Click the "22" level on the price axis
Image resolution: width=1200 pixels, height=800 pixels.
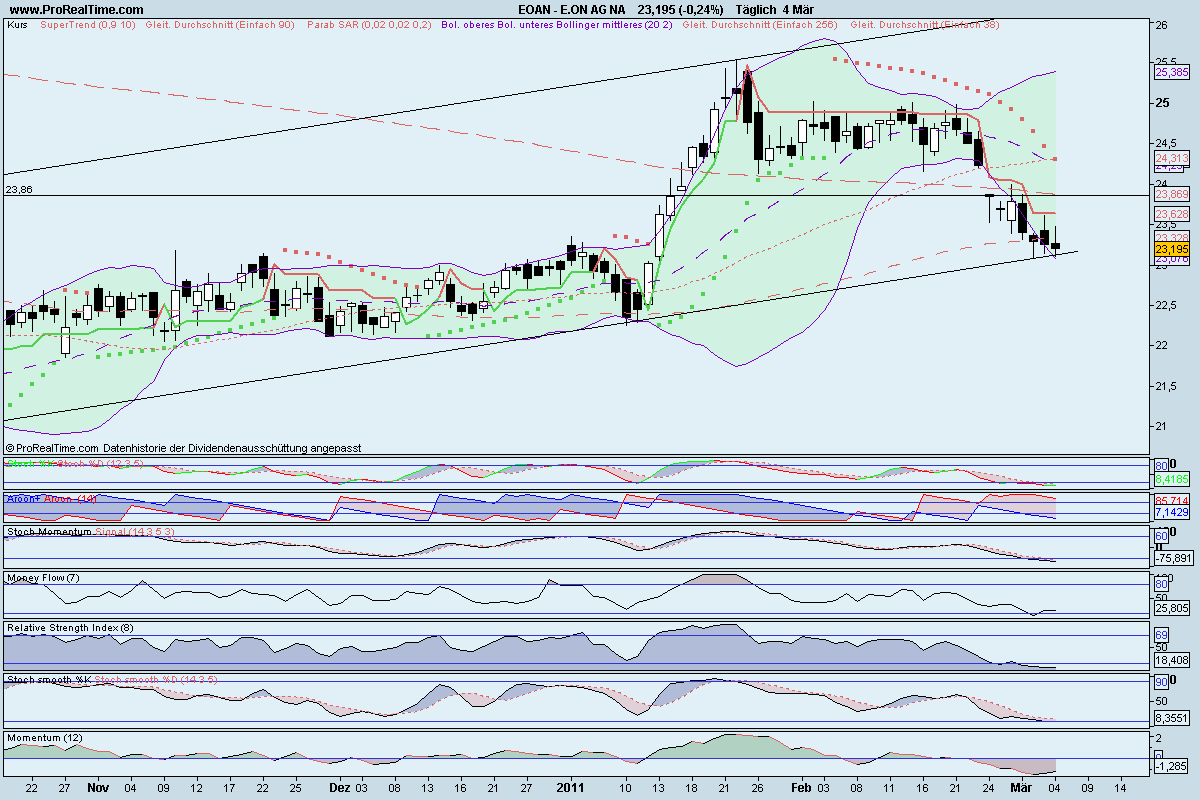coord(1162,345)
